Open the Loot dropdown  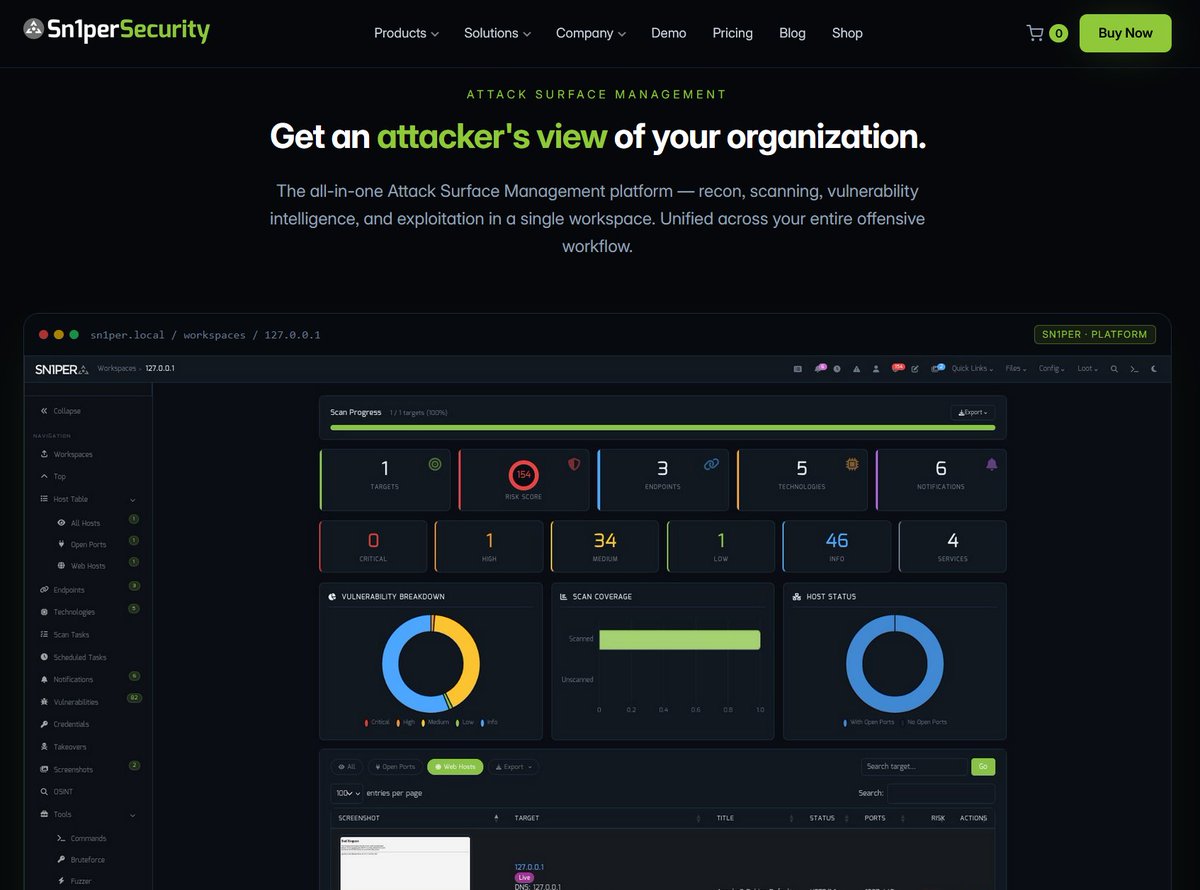click(1087, 369)
